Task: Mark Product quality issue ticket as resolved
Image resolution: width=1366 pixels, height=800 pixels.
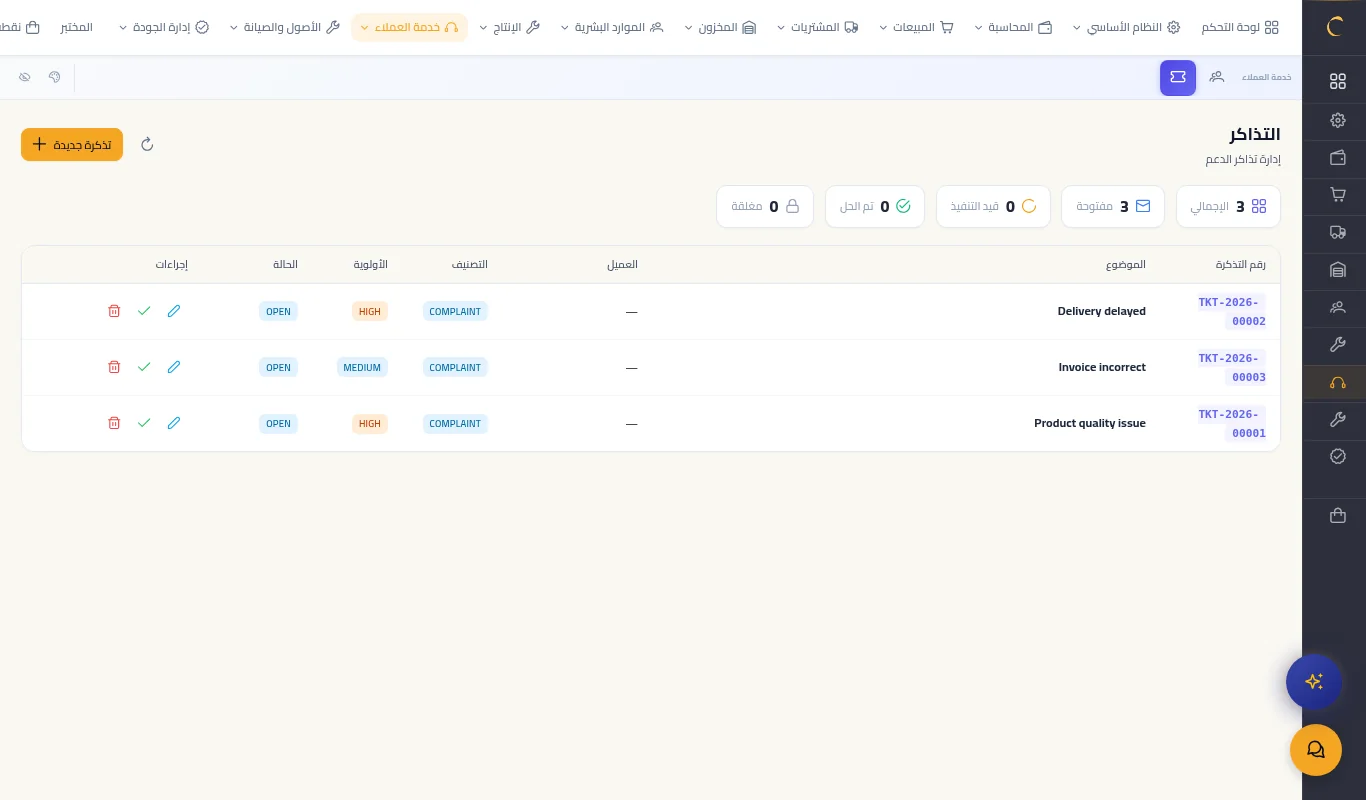Action: (x=144, y=423)
